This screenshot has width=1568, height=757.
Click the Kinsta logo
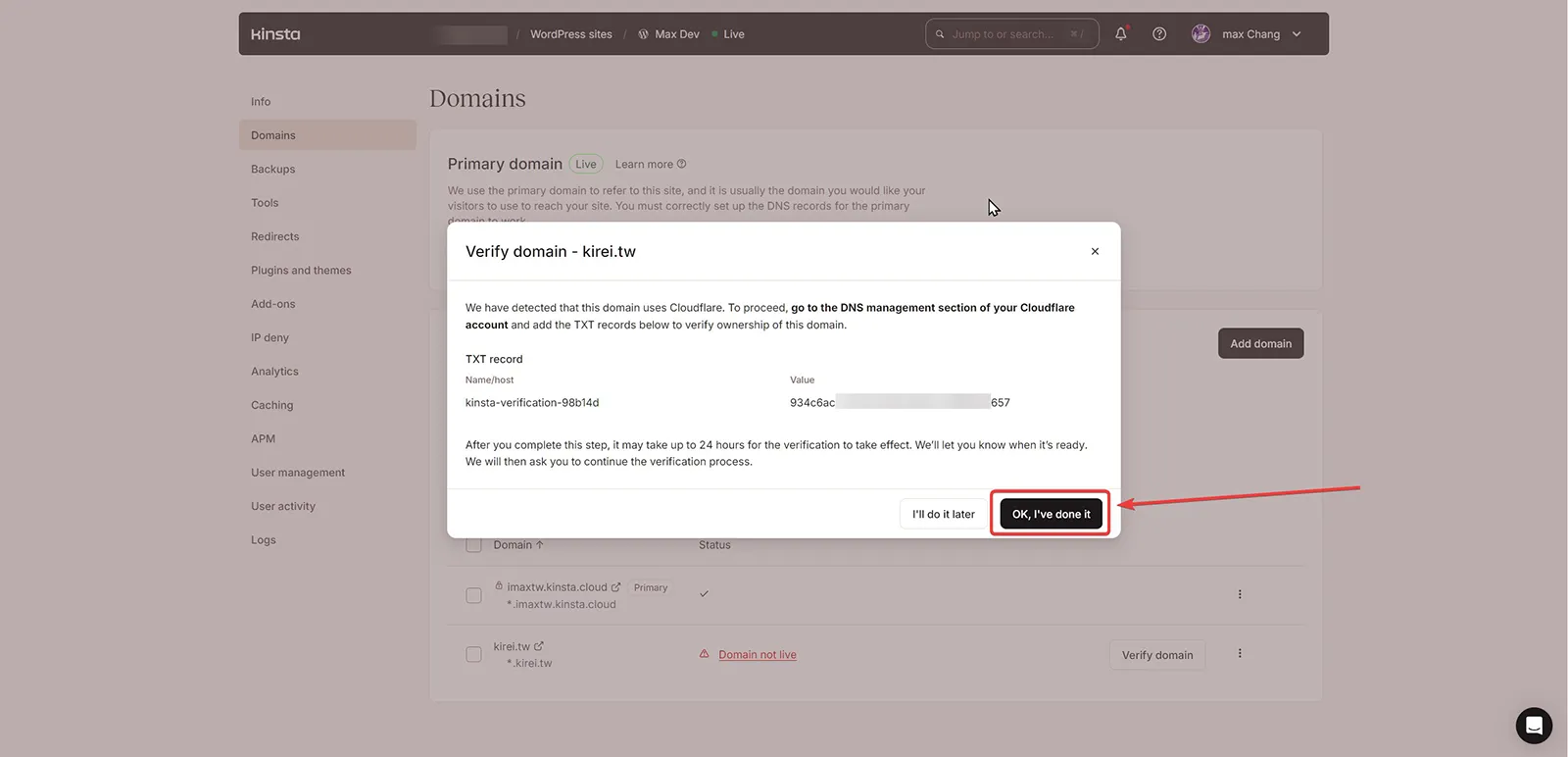275,34
